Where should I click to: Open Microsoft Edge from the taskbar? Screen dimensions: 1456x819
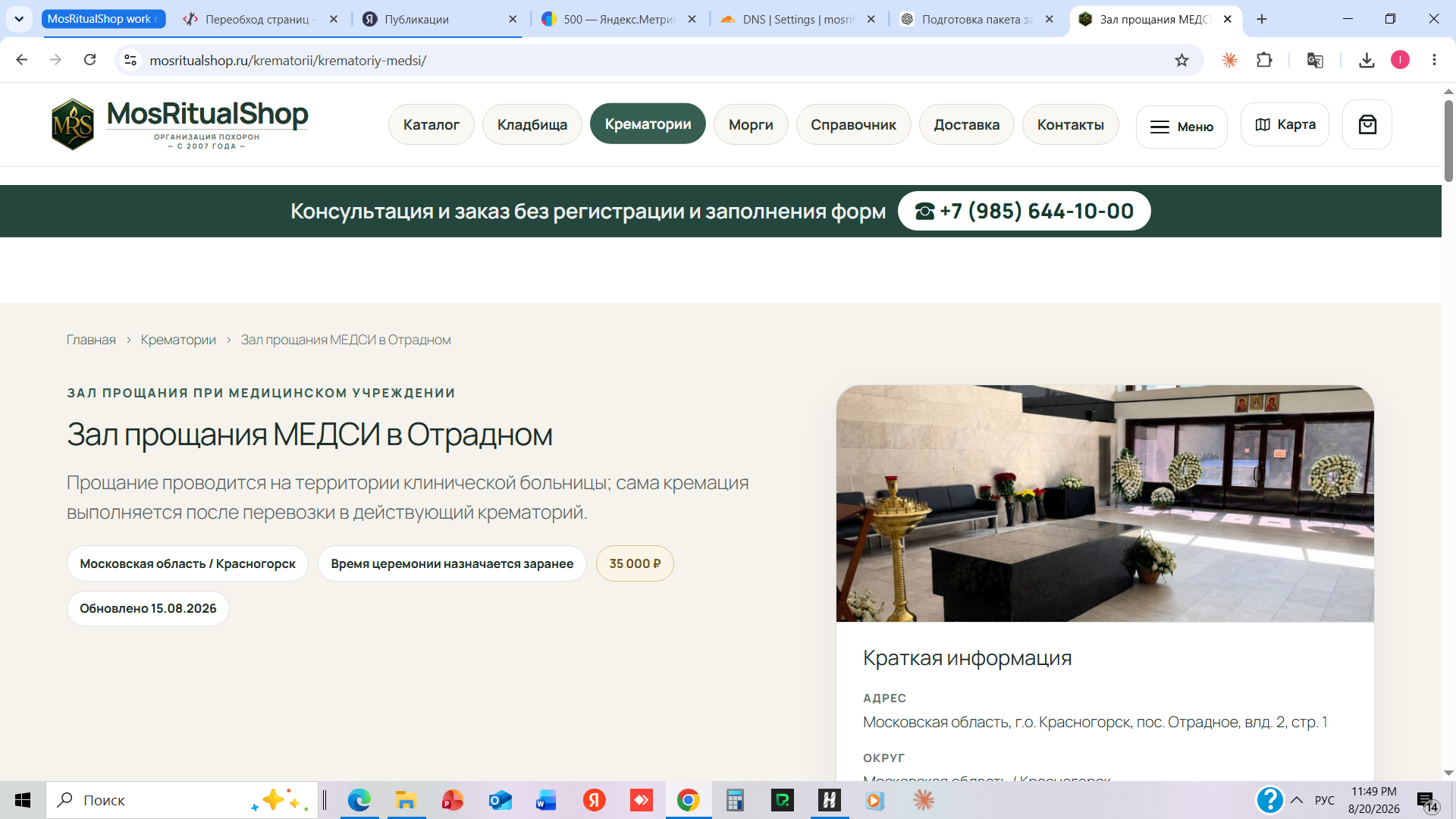coord(359,800)
